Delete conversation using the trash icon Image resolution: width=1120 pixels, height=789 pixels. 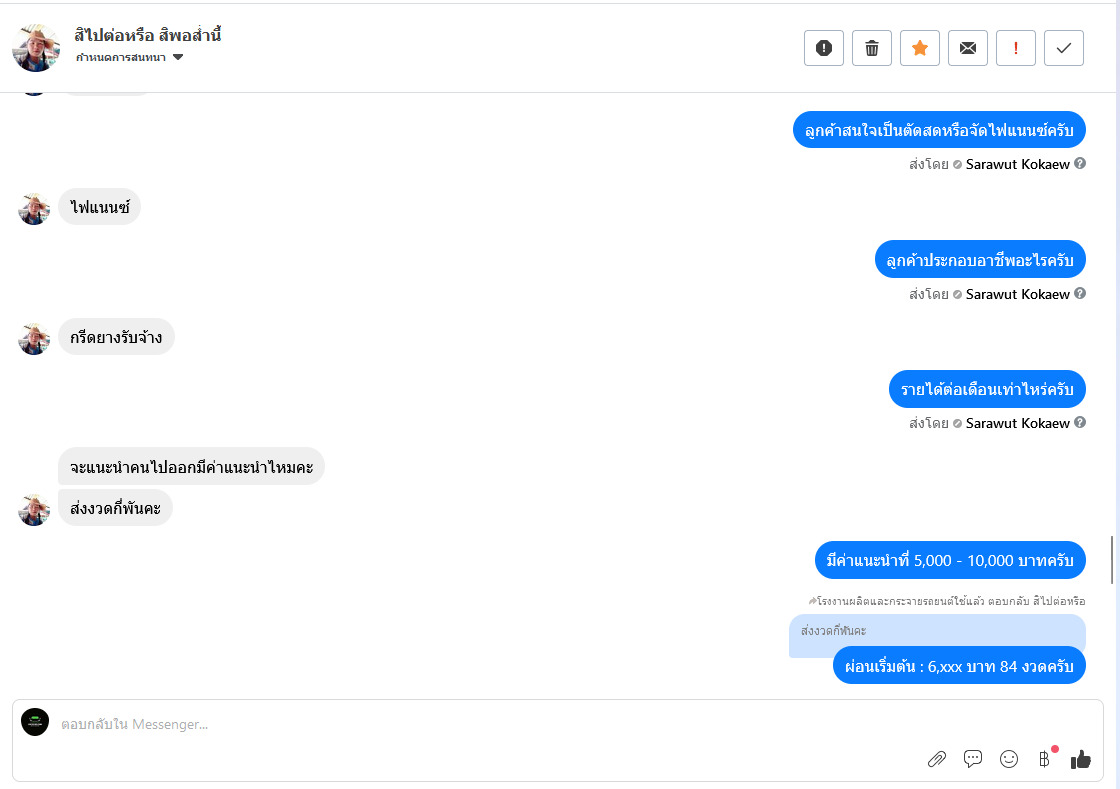click(x=871, y=48)
